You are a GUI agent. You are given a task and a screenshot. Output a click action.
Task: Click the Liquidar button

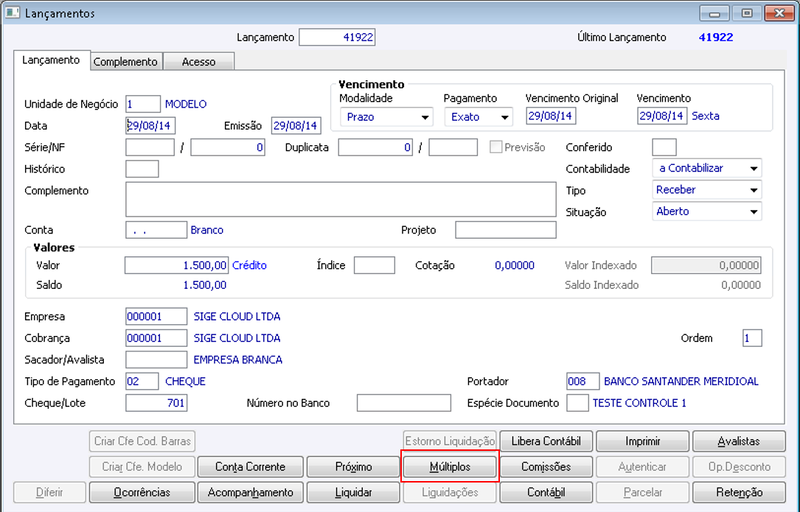coord(353,492)
